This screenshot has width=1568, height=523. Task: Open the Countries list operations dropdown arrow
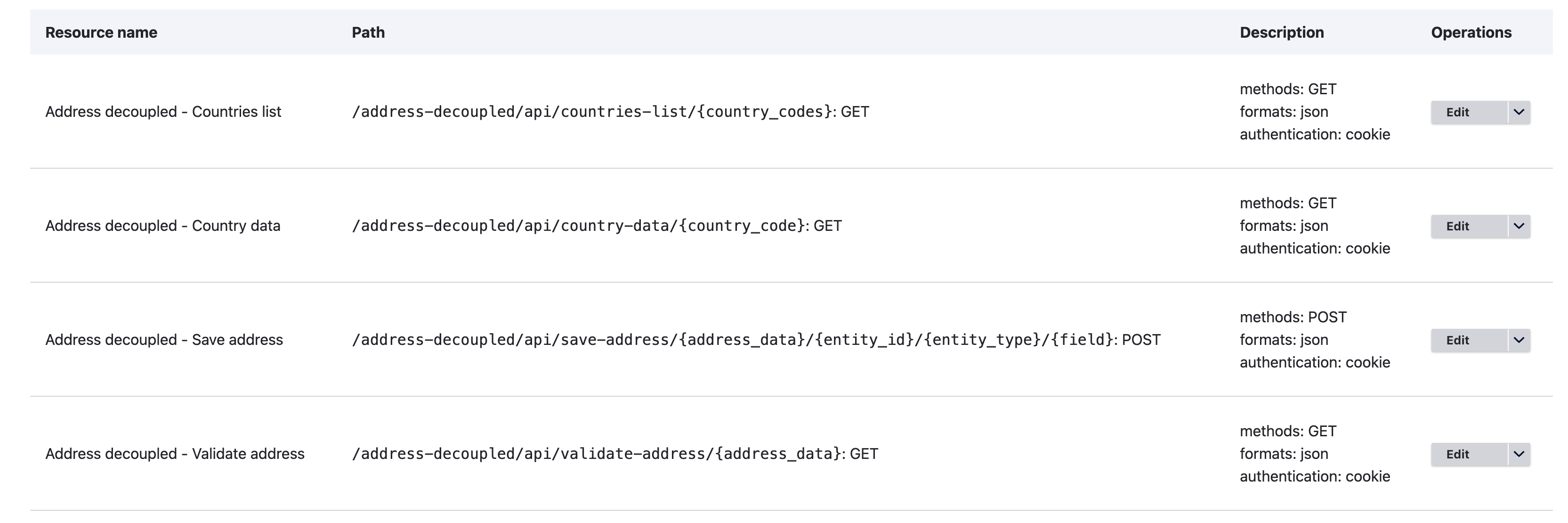(x=1520, y=112)
